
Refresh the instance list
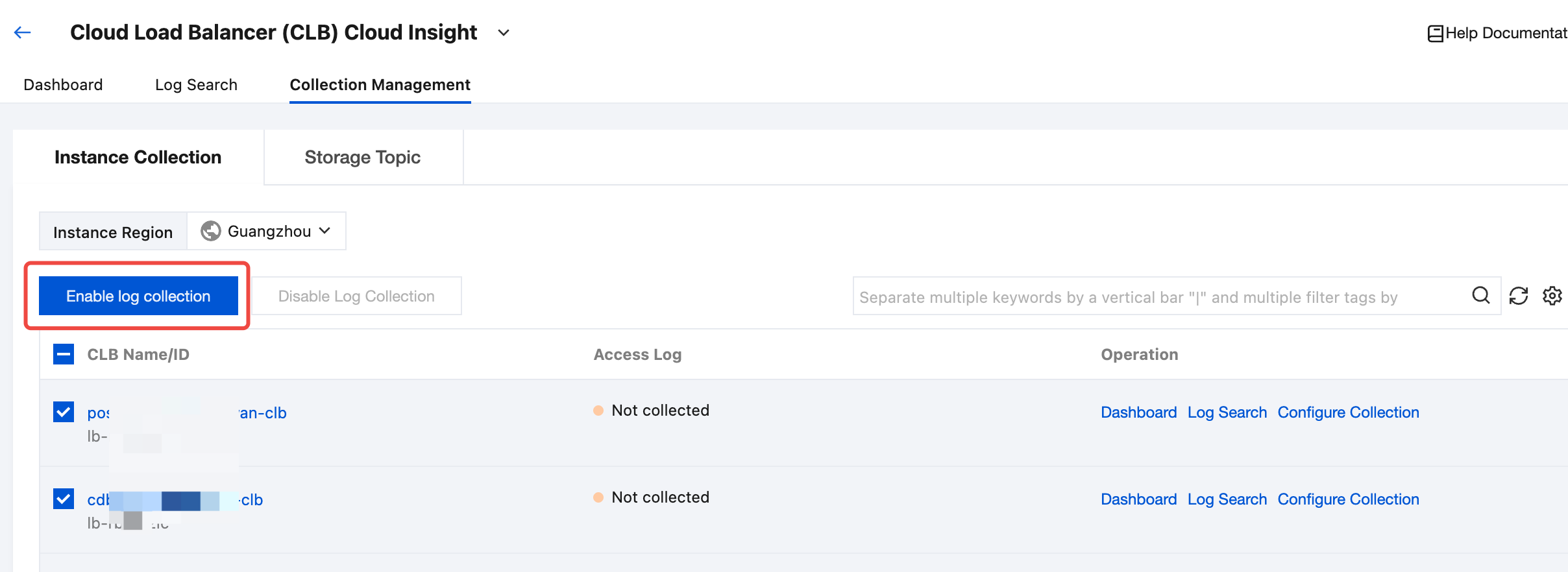(1518, 296)
